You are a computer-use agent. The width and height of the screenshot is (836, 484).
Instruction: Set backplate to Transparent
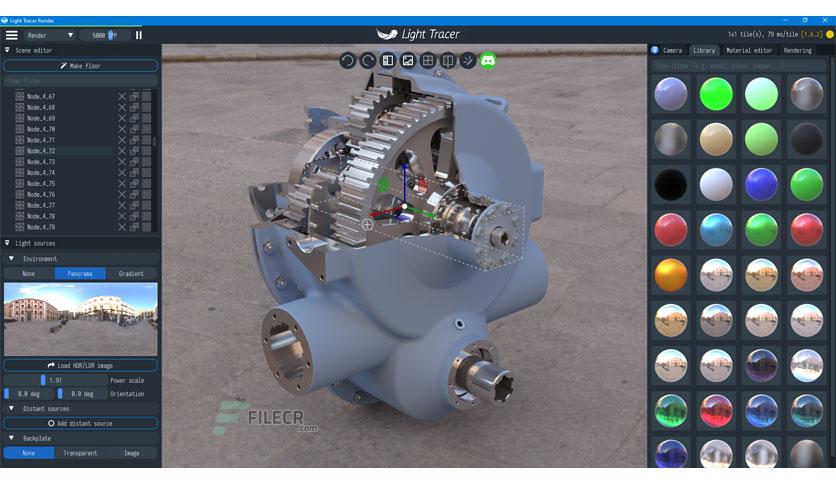[80, 453]
